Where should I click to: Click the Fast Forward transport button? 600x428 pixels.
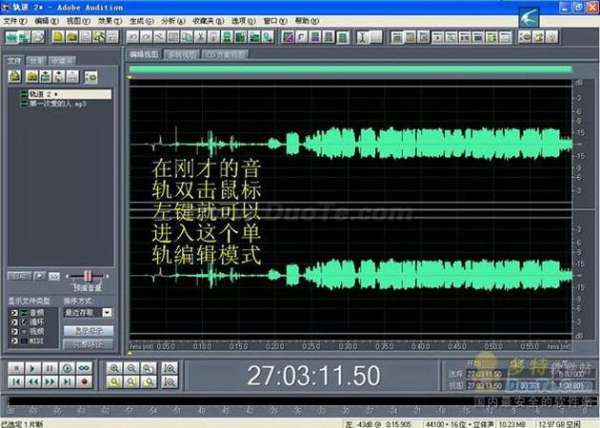point(50,382)
